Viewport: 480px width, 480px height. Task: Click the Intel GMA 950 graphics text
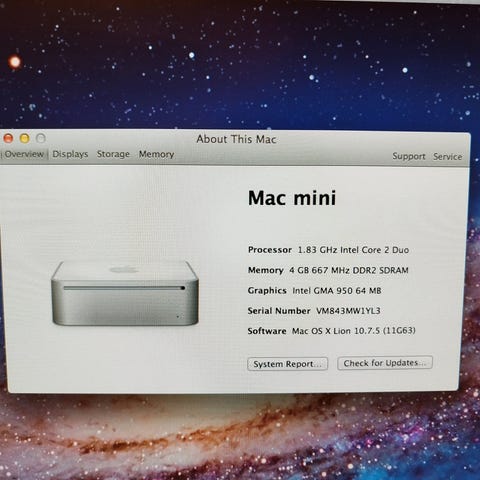(x=337, y=291)
